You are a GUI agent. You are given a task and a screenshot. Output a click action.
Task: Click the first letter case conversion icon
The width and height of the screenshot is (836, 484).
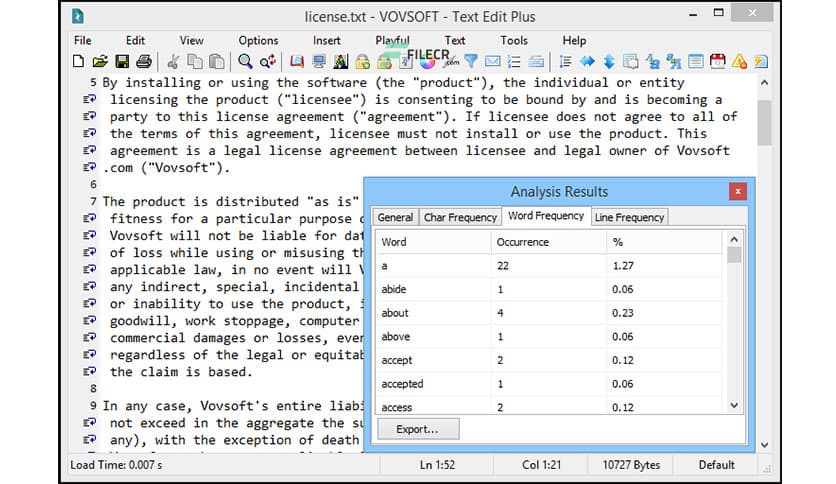(653, 62)
